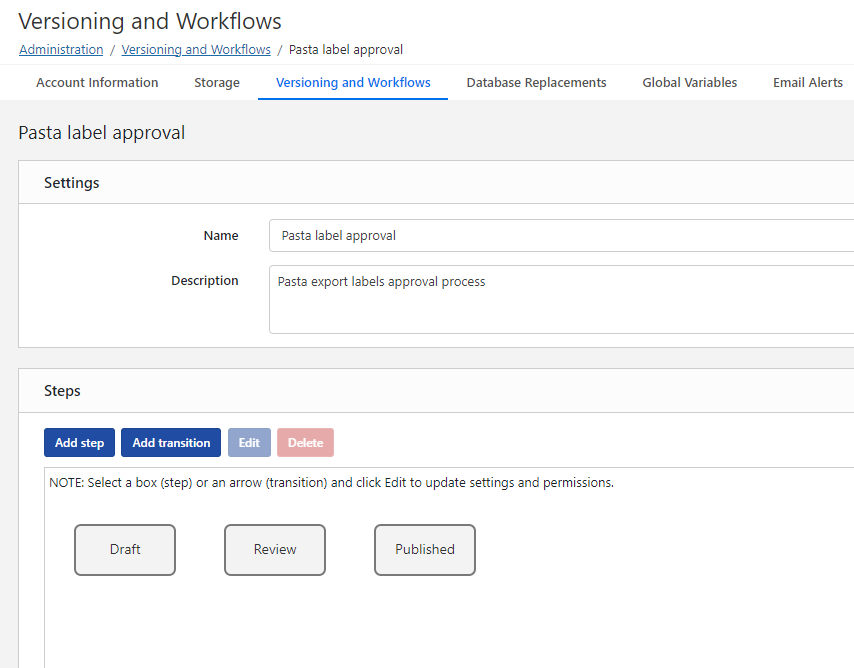Screen dimensions: 854x668
Task: Click the Administration breadcrumb link
Action: (61, 49)
